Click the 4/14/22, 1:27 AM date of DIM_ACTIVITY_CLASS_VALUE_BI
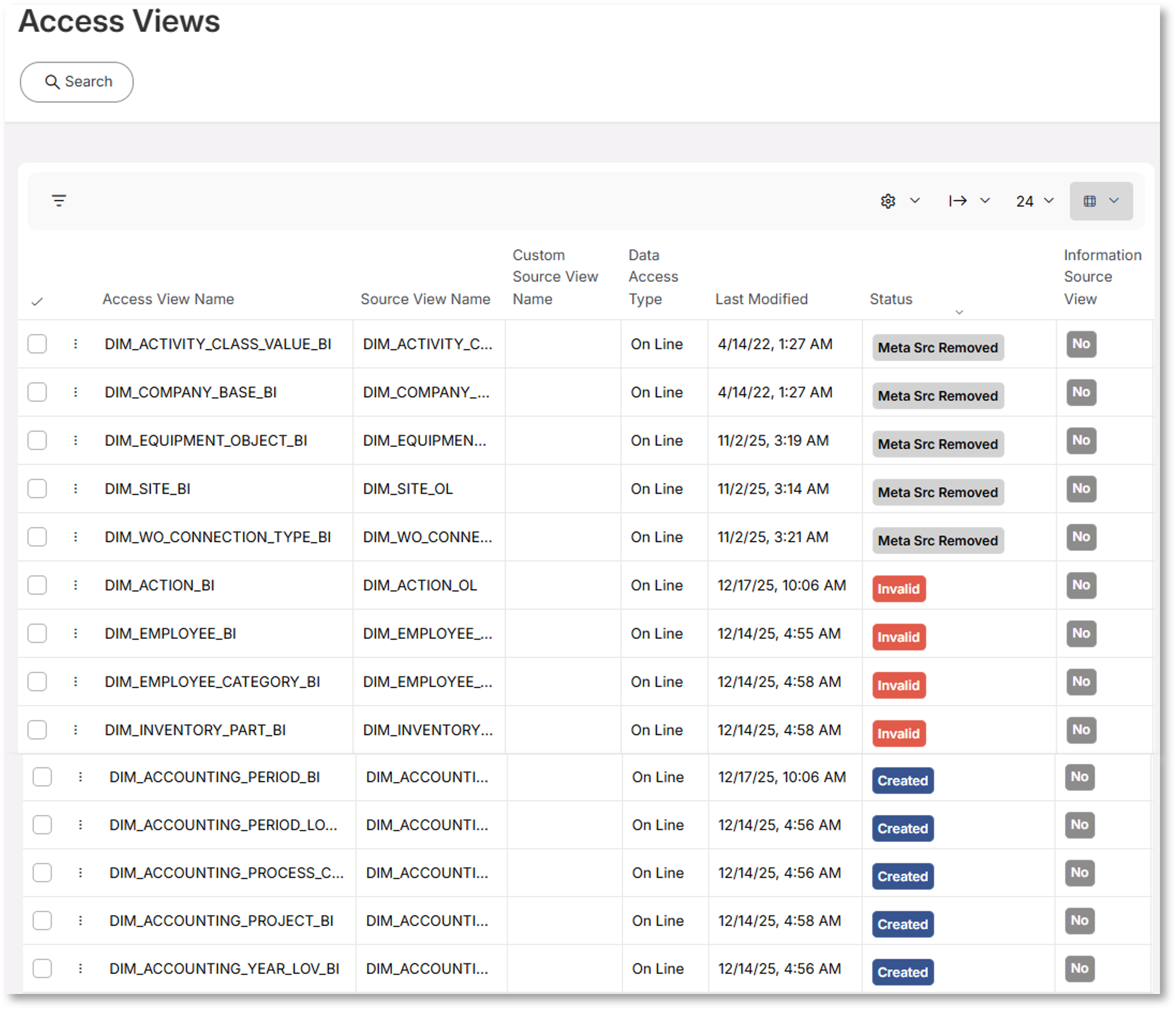 pos(775,344)
